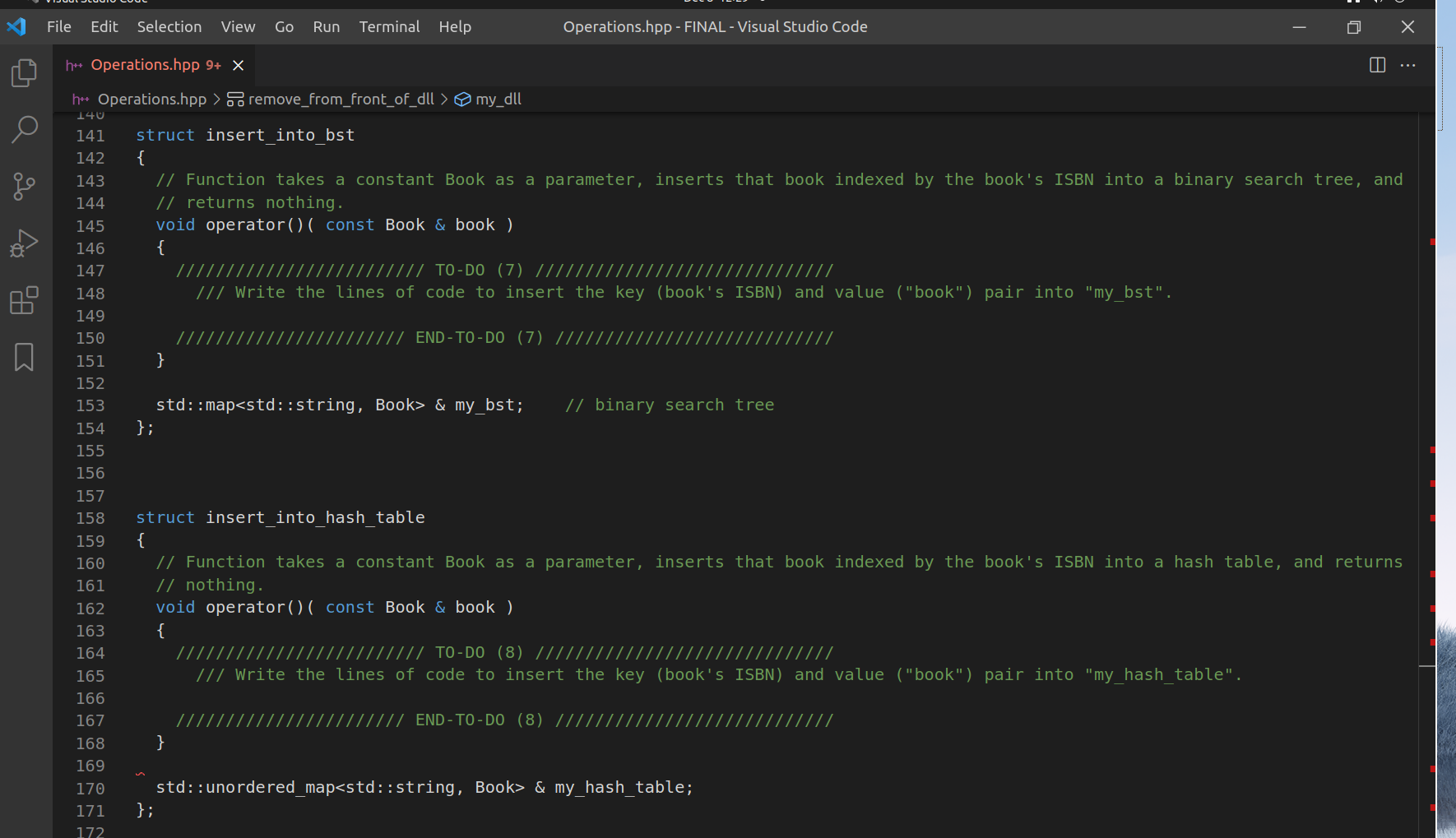This screenshot has height=838, width=1456.
Task: Close the Operations.hpp tab
Action: 239,65
